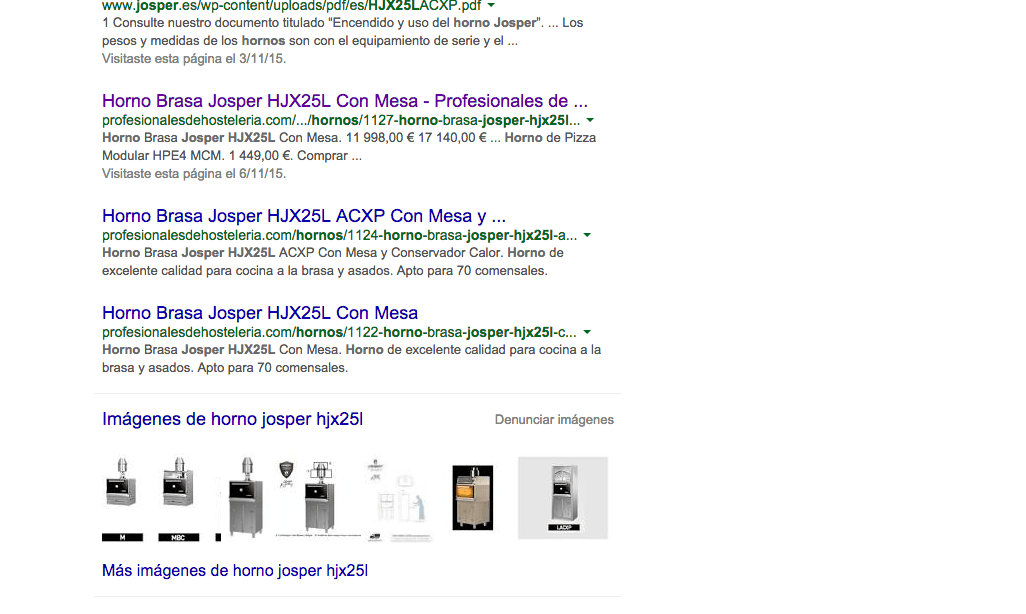The width and height of the screenshot is (1026, 614).
Task: Open the oven thumbnail with black background
Action: click(x=472, y=497)
